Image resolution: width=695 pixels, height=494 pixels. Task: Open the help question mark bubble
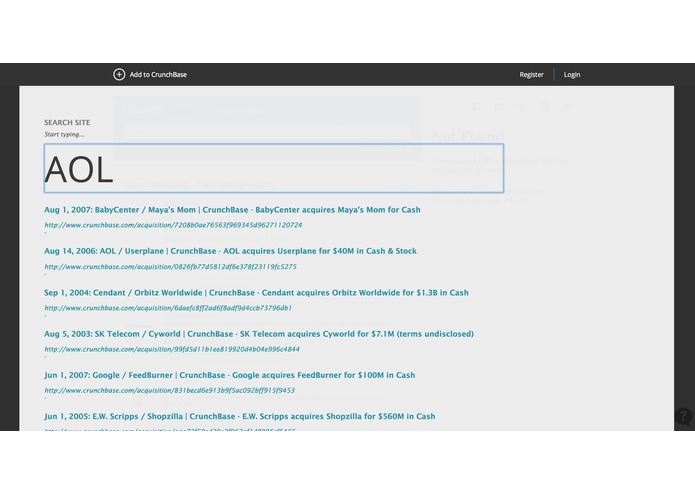point(683,417)
